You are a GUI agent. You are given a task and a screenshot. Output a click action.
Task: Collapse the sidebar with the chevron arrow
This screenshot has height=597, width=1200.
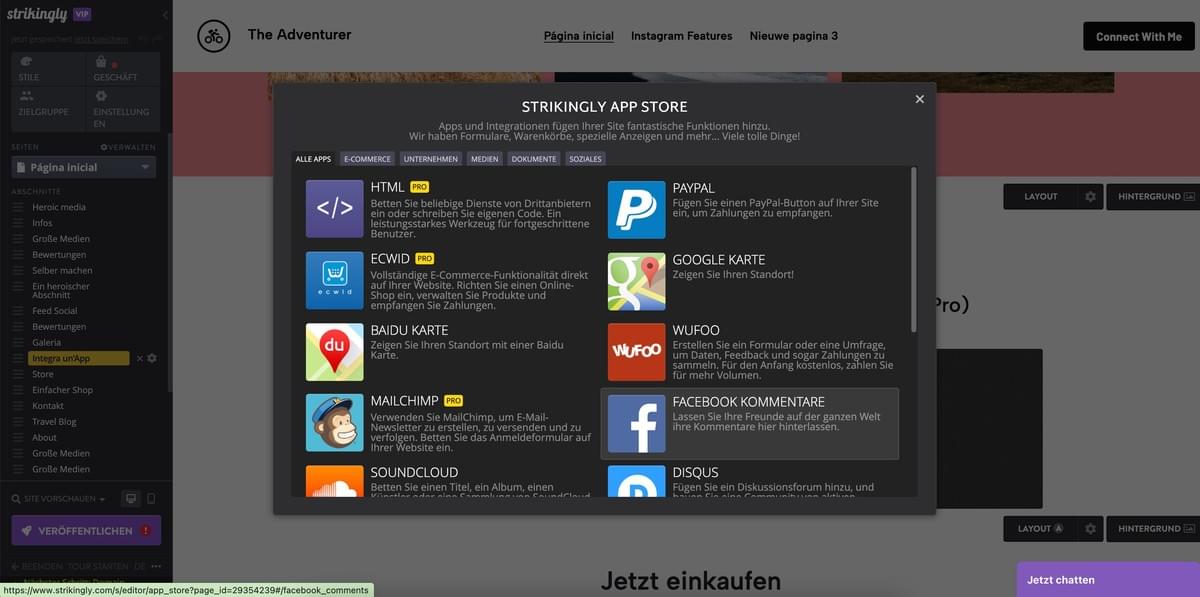[x=164, y=14]
